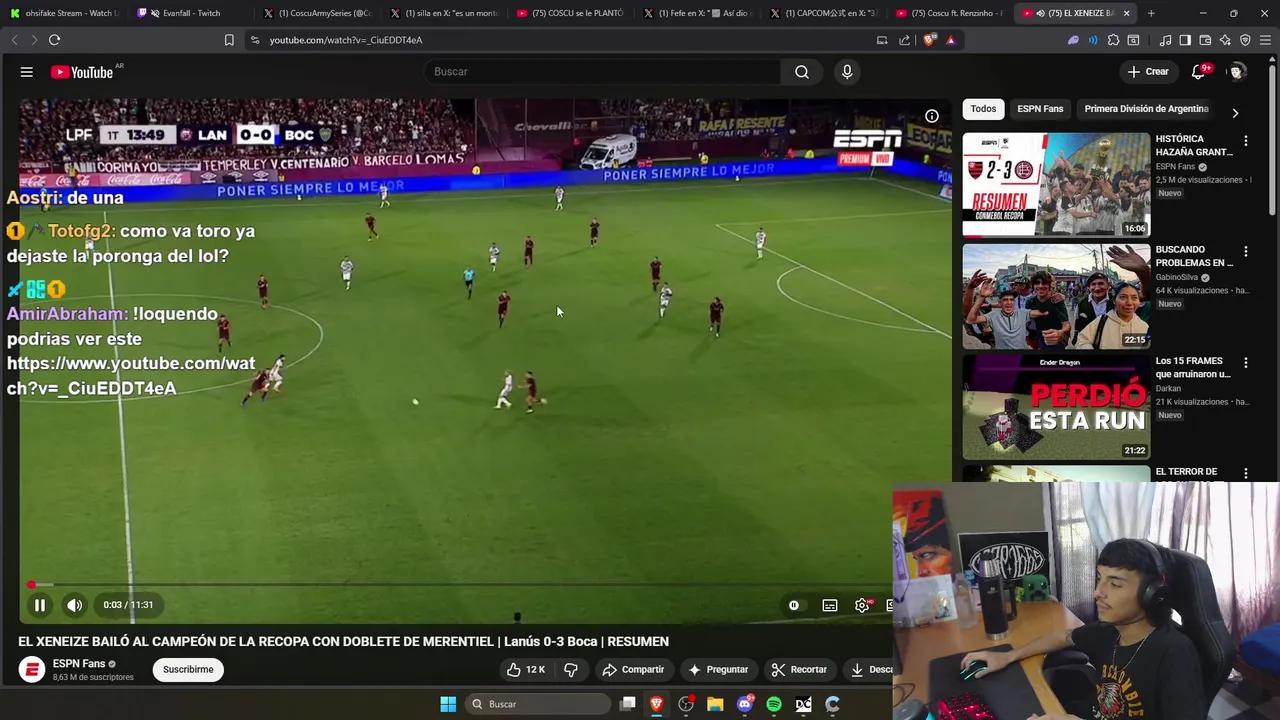
Task: Click the address bar URL
Action: (x=346, y=40)
